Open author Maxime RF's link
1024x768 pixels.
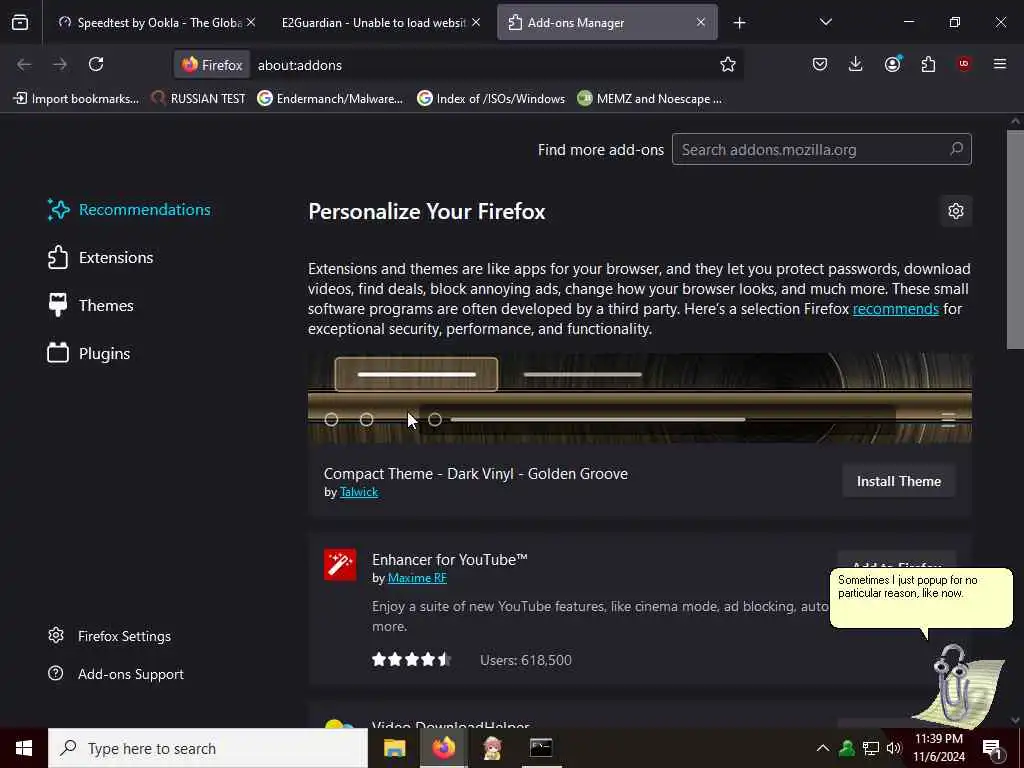[417, 578]
